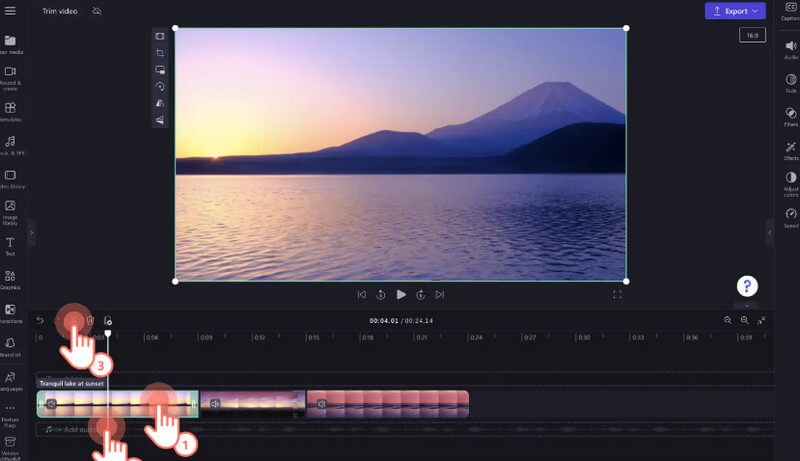Image resolution: width=800 pixels, height=461 pixels.
Task: Zoom in on the timeline
Action: (744, 320)
